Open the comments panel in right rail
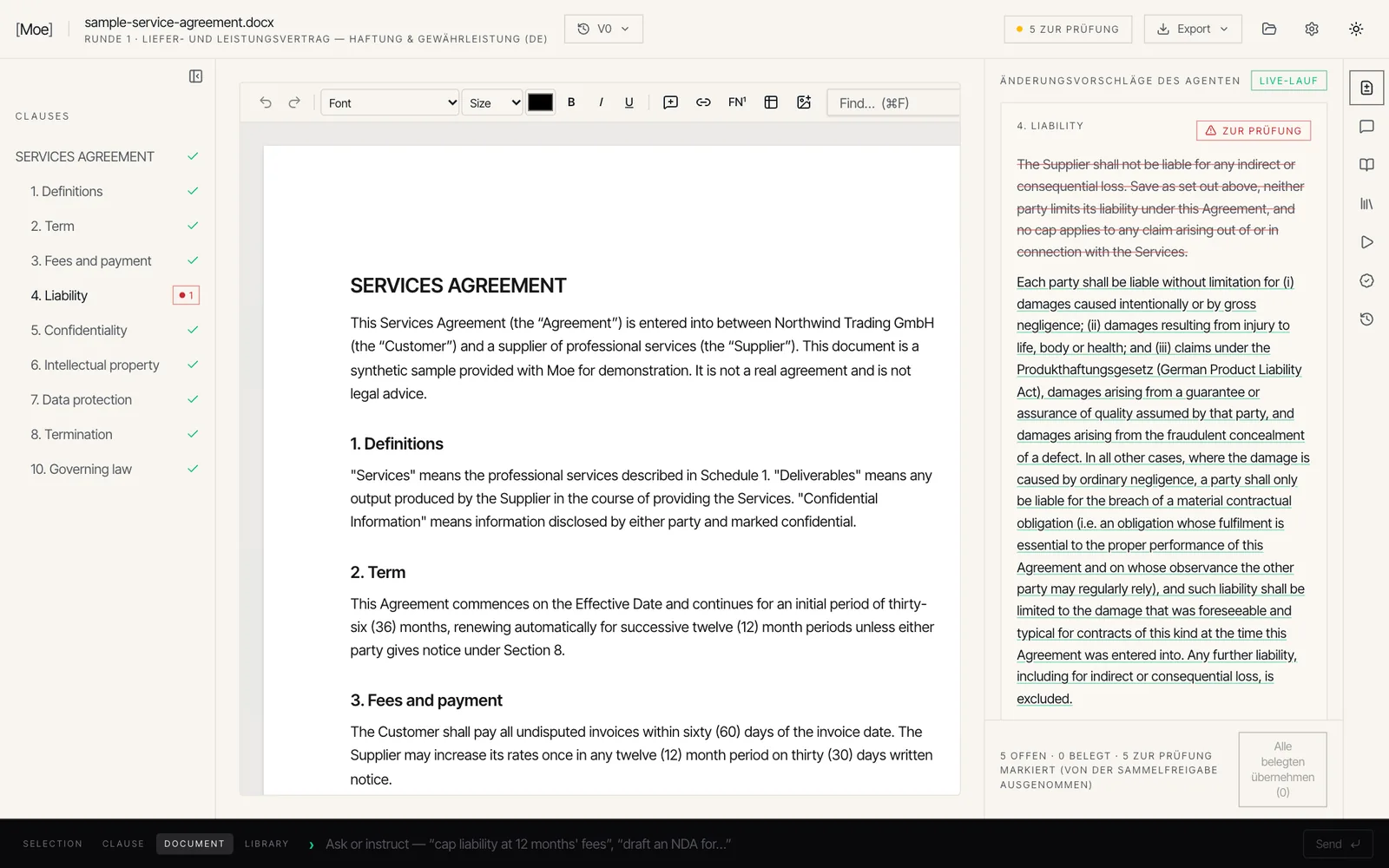The width and height of the screenshot is (1389, 868). click(1366, 127)
